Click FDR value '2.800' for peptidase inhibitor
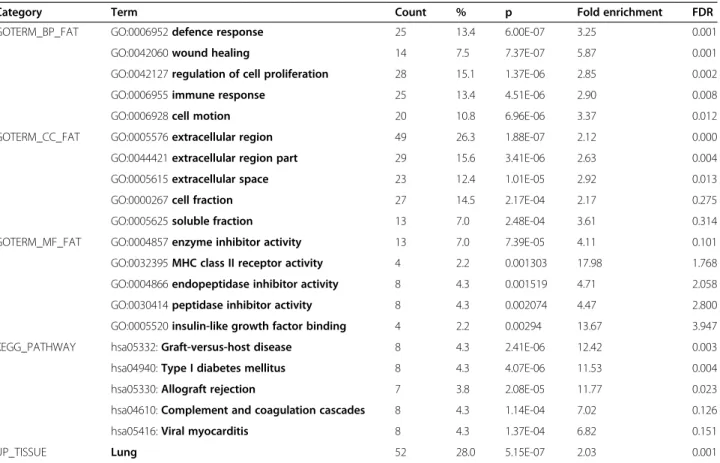The width and height of the screenshot is (720, 463). point(705,305)
